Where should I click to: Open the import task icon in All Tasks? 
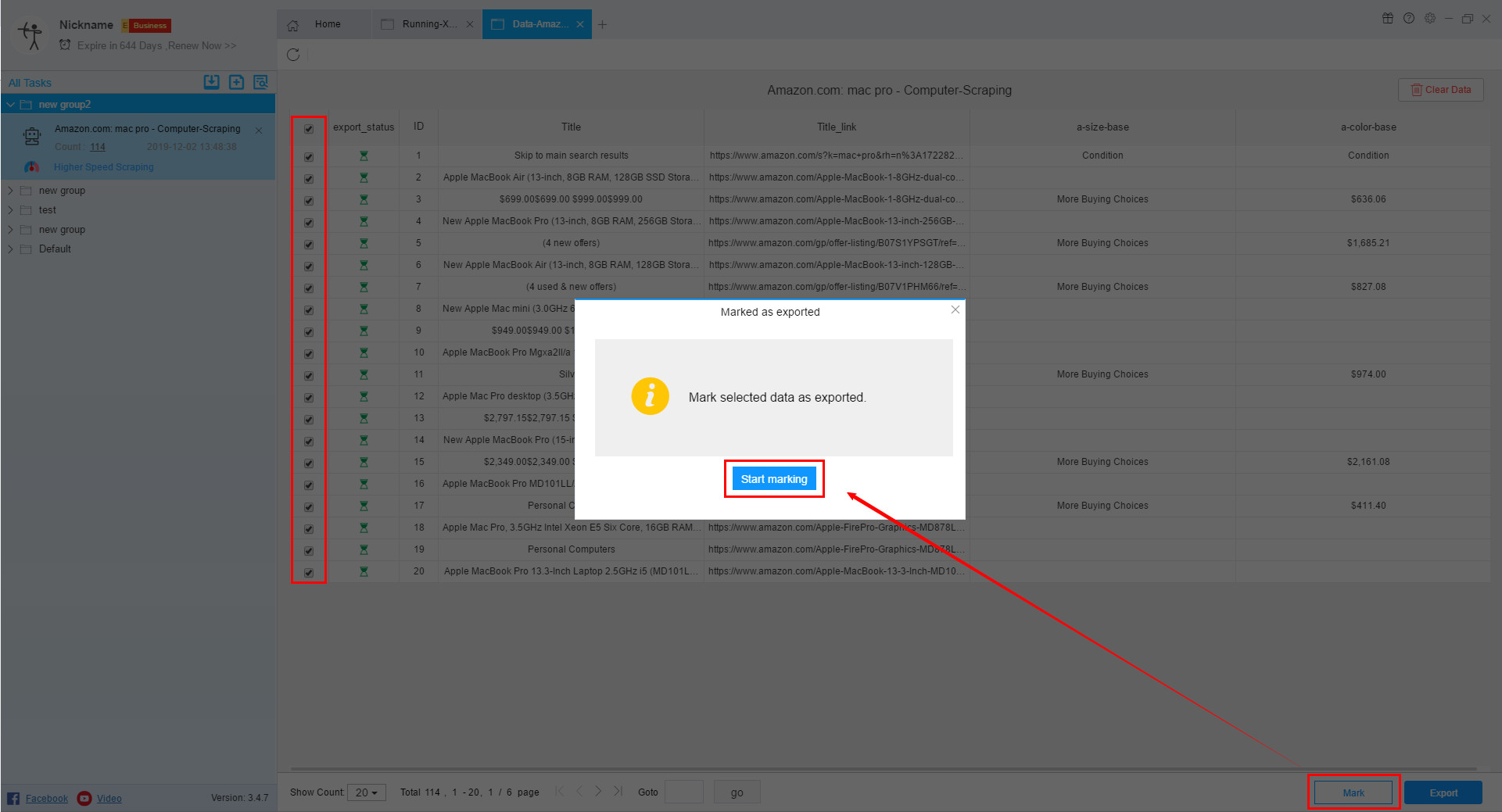pyautogui.click(x=212, y=82)
